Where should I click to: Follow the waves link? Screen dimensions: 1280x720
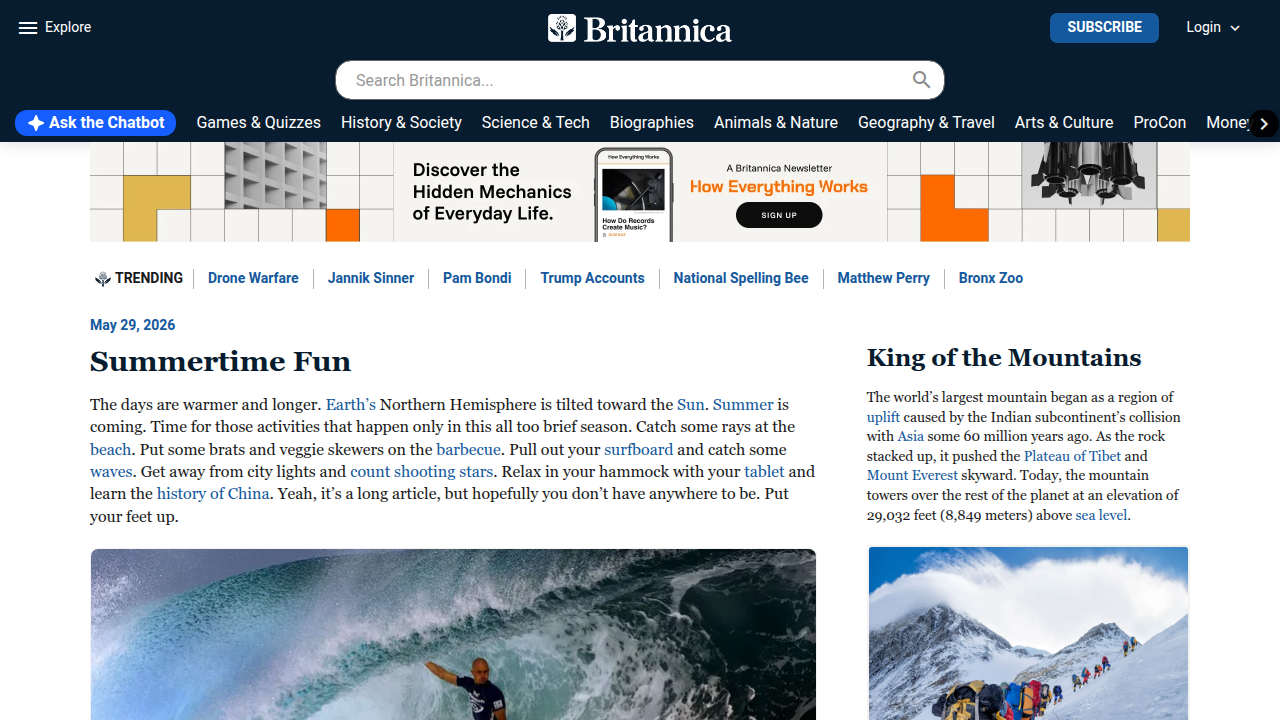point(111,471)
